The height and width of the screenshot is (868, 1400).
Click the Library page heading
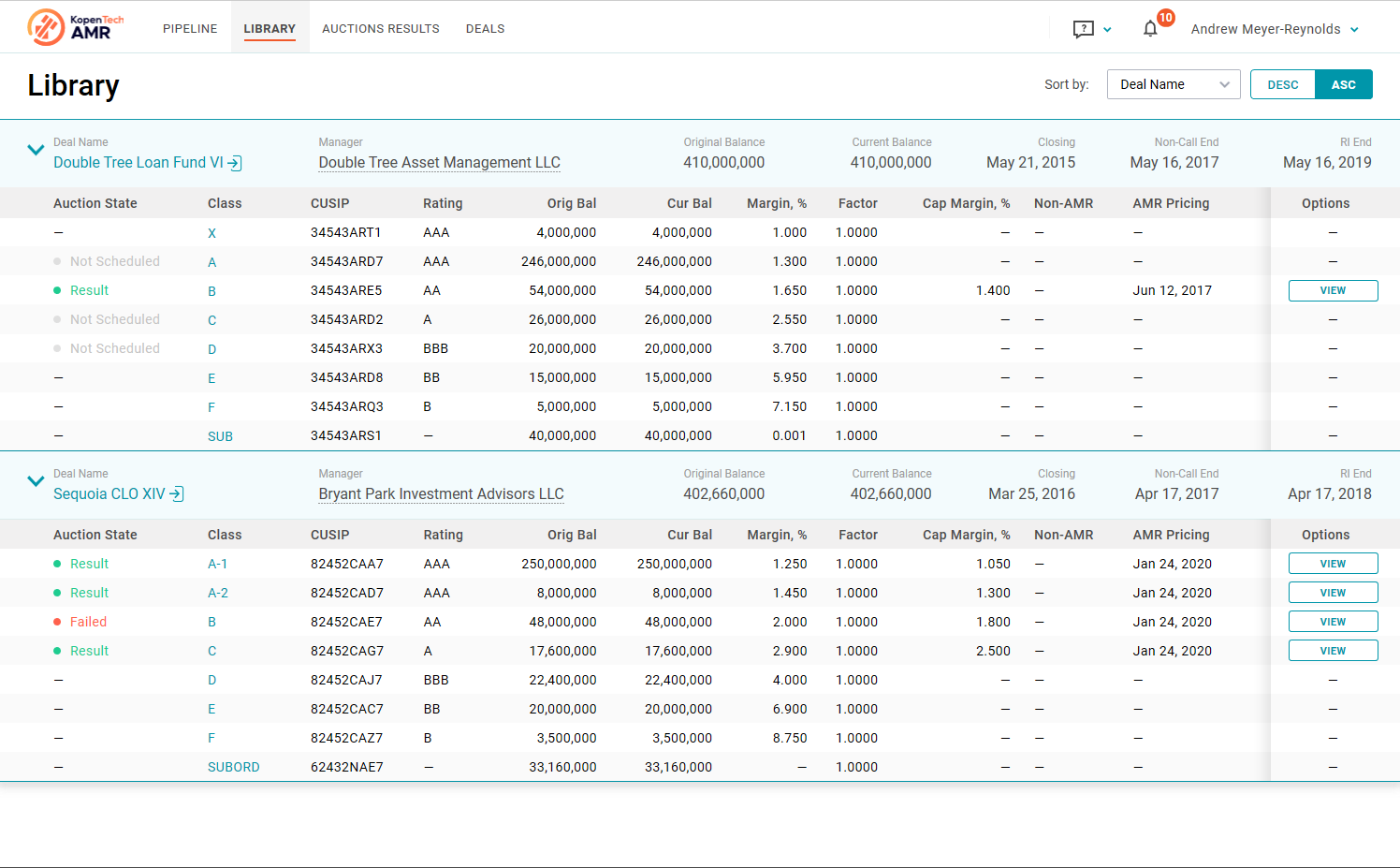(73, 85)
